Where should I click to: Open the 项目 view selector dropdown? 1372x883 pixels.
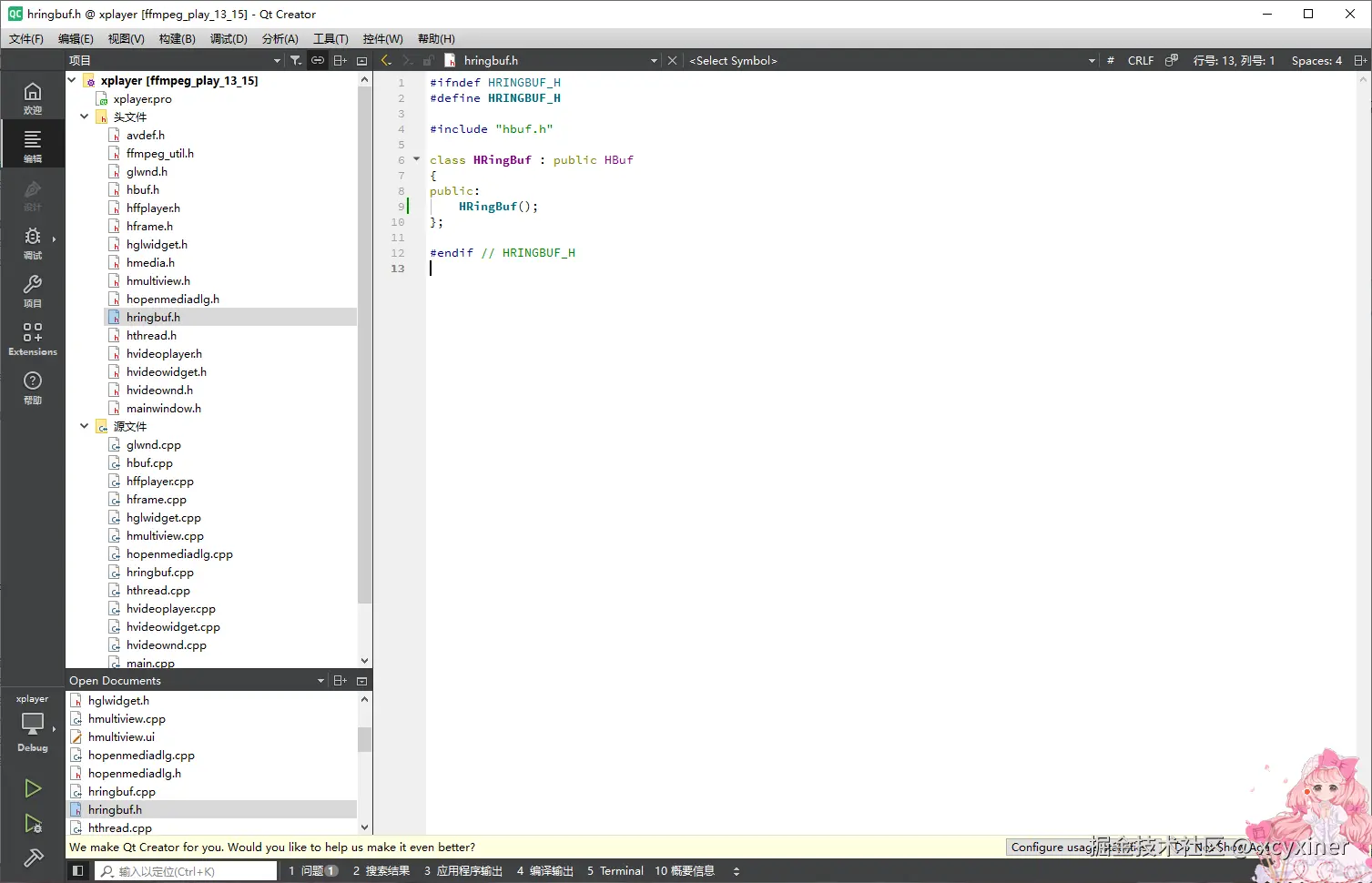pyautogui.click(x=175, y=60)
